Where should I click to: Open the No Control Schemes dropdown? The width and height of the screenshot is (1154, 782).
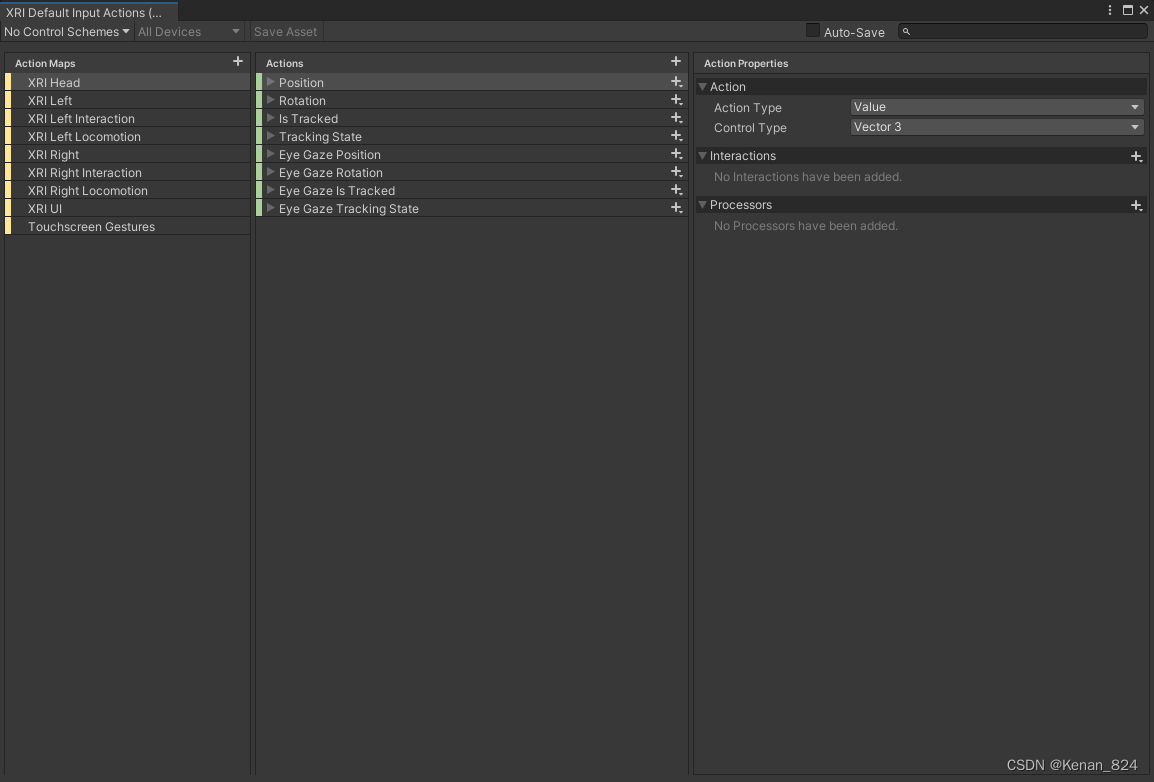pos(65,31)
